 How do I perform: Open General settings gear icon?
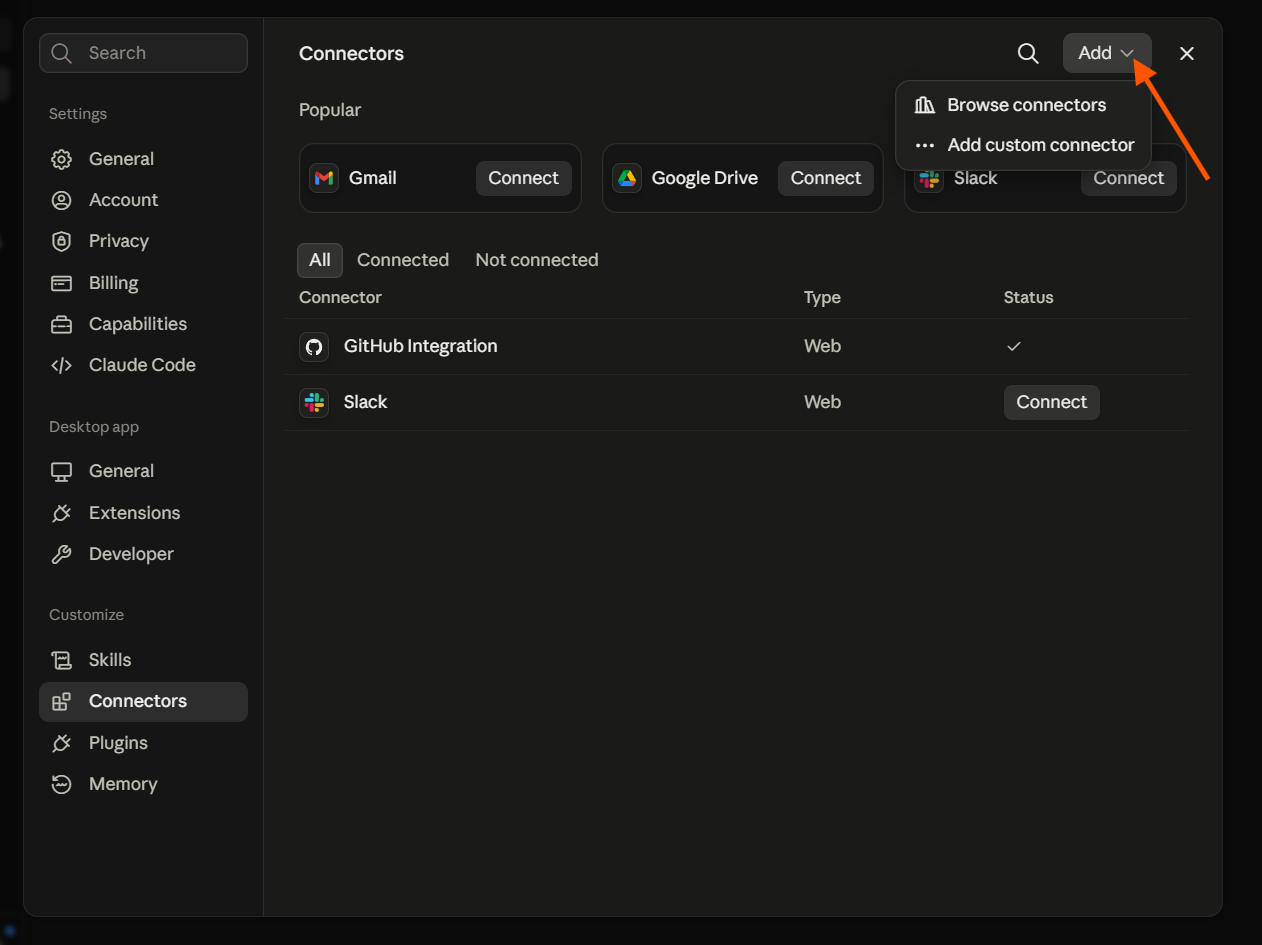pyautogui.click(x=61, y=159)
